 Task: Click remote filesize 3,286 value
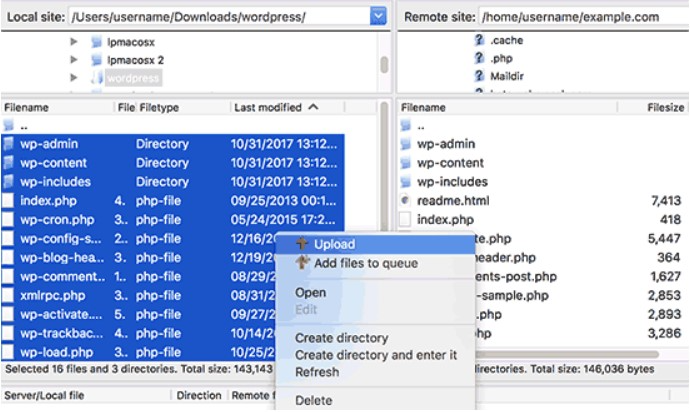[x=664, y=333]
